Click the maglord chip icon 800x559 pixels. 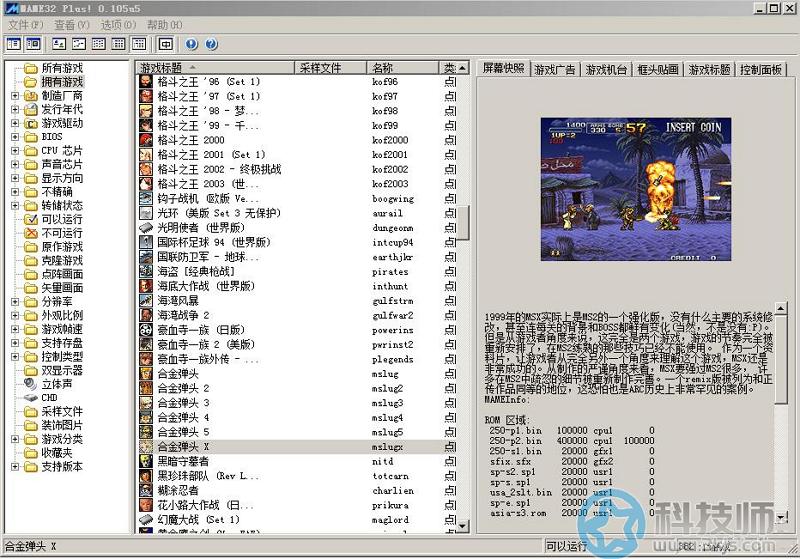(x=146, y=520)
